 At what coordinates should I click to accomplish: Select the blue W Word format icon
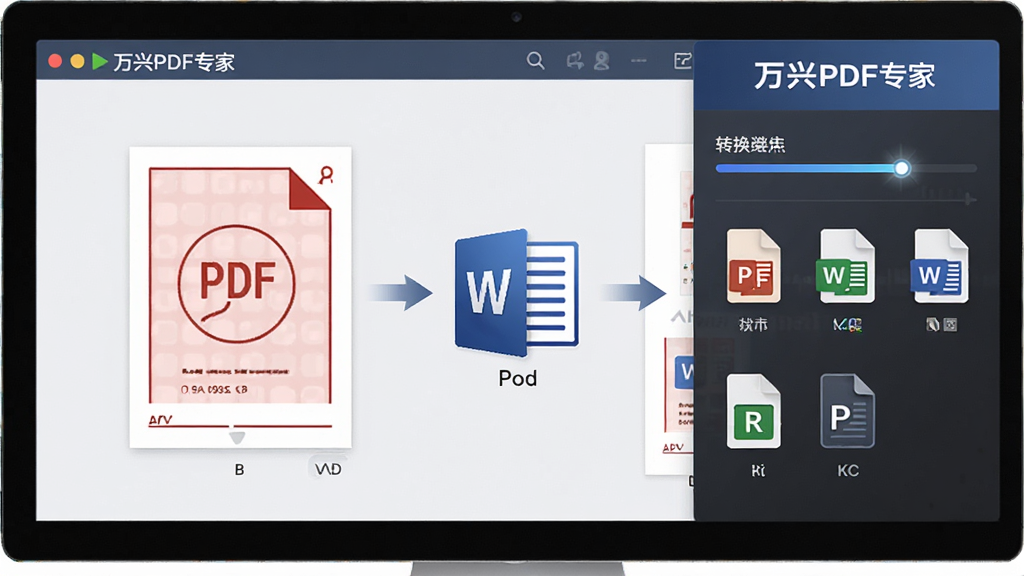tap(939, 266)
